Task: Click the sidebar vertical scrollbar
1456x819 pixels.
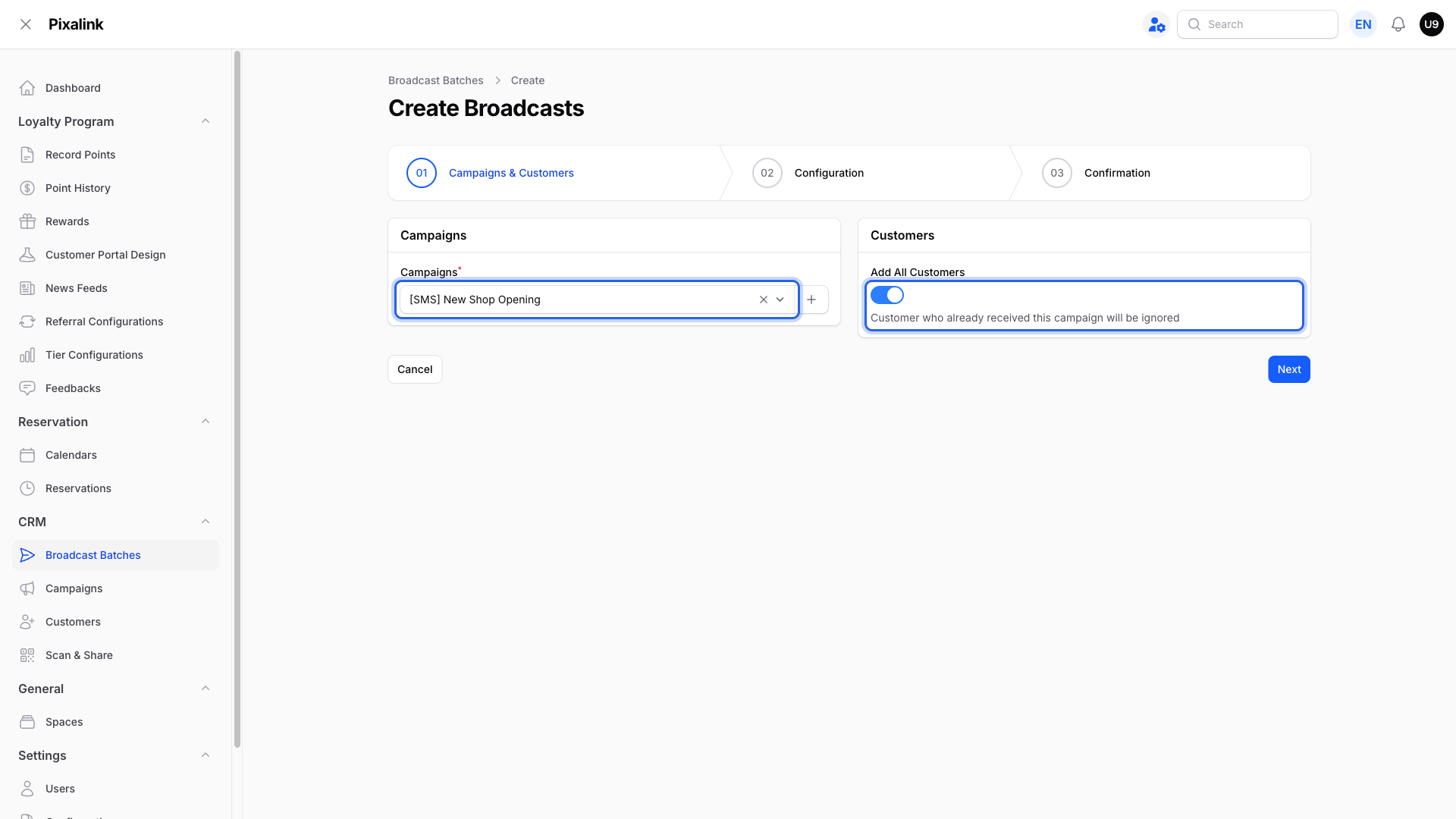Action: point(237,400)
